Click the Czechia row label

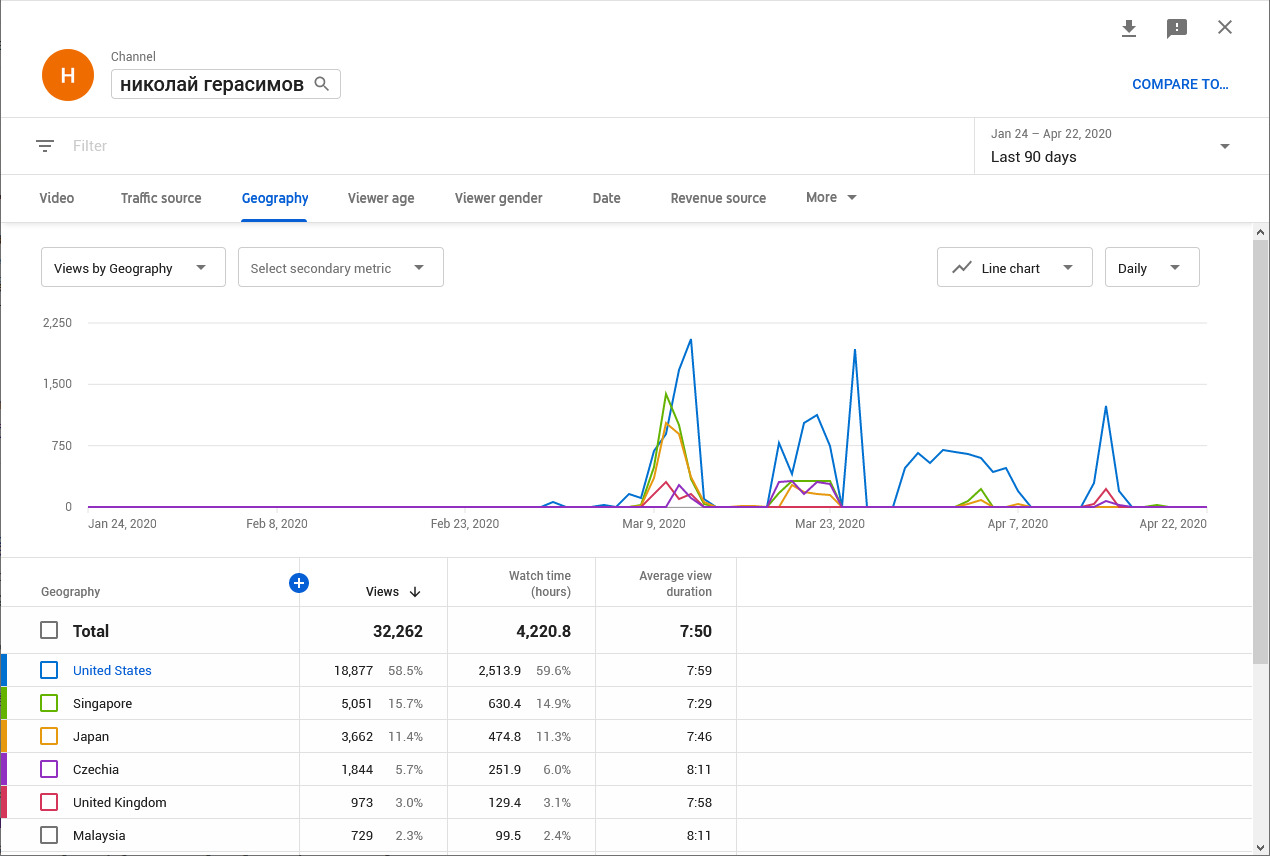click(x=96, y=769)
